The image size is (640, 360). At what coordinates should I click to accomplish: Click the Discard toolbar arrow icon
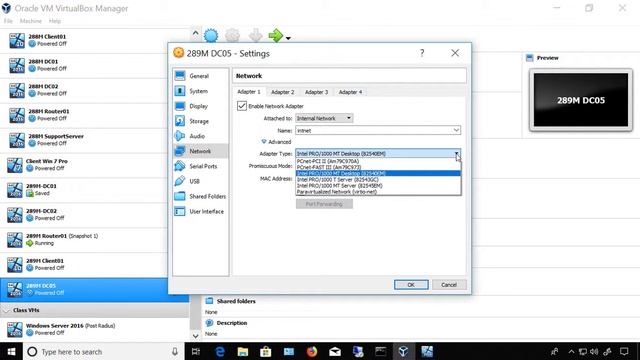pyautogui.click(x=256, y=36)
